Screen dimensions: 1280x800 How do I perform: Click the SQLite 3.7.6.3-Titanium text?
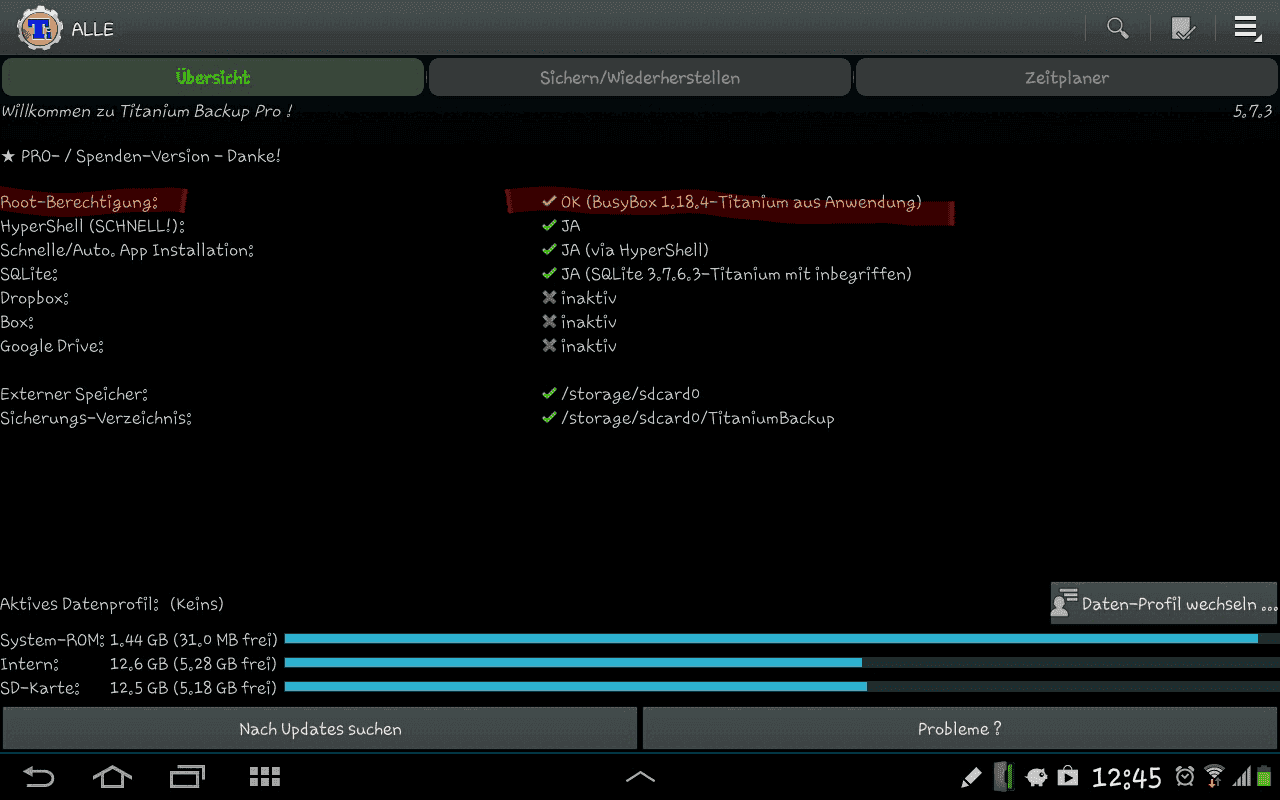(736, 274)
